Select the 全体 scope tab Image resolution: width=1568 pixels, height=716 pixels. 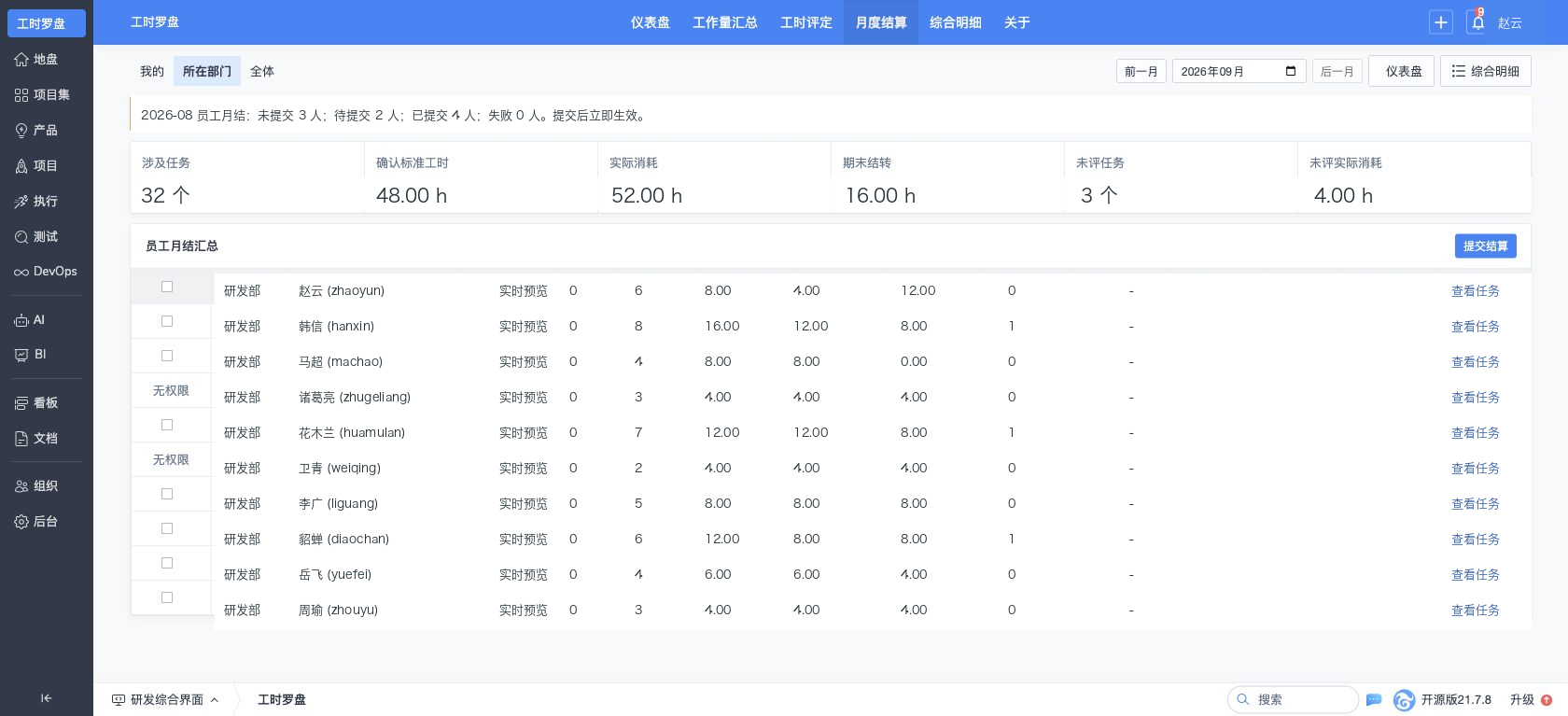pyautogui.click(x=262, y=71)
